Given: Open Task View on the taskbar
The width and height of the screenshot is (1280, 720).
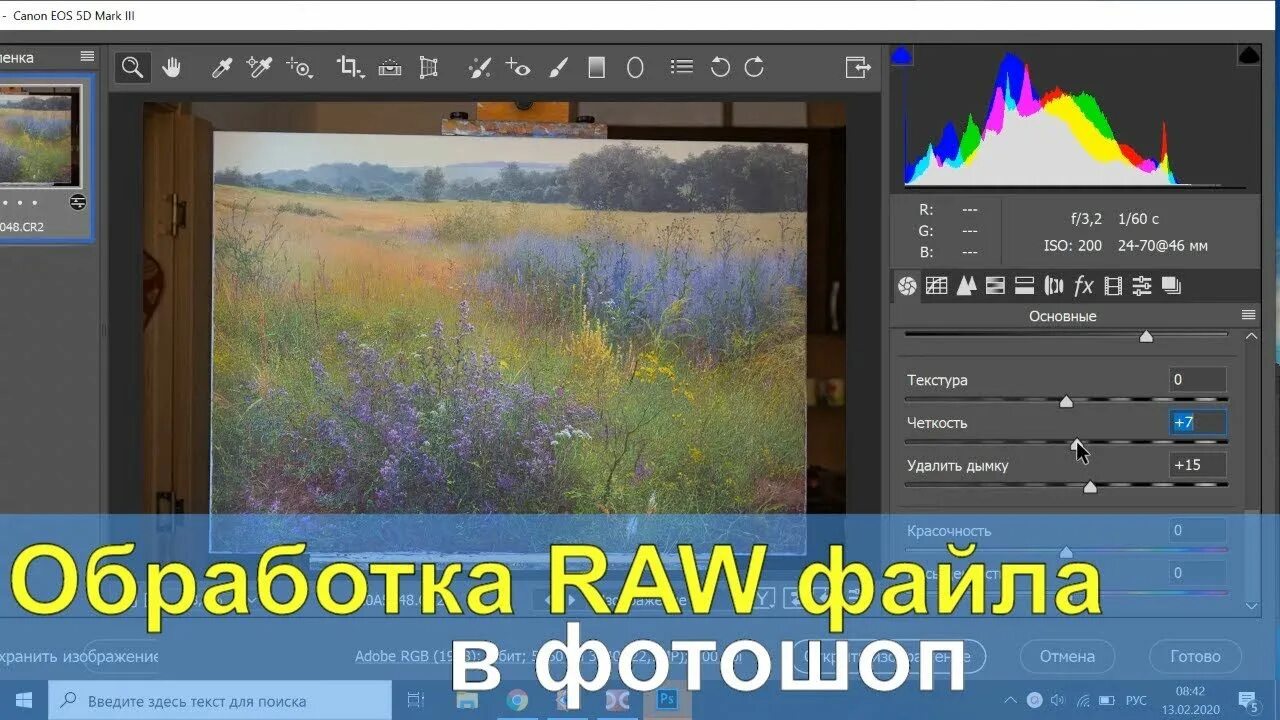Looking at the screenshot, I should [x=416, y=700].
